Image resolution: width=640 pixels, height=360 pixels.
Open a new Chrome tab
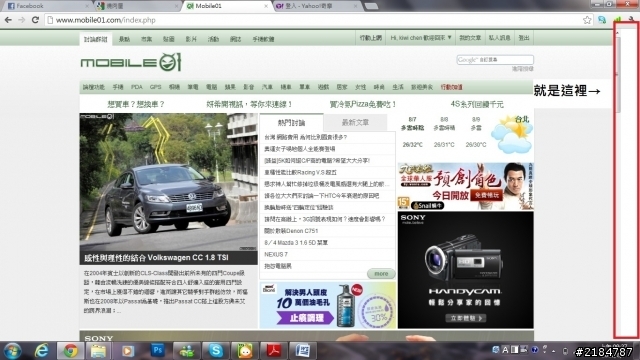click(x=371, y=6)
